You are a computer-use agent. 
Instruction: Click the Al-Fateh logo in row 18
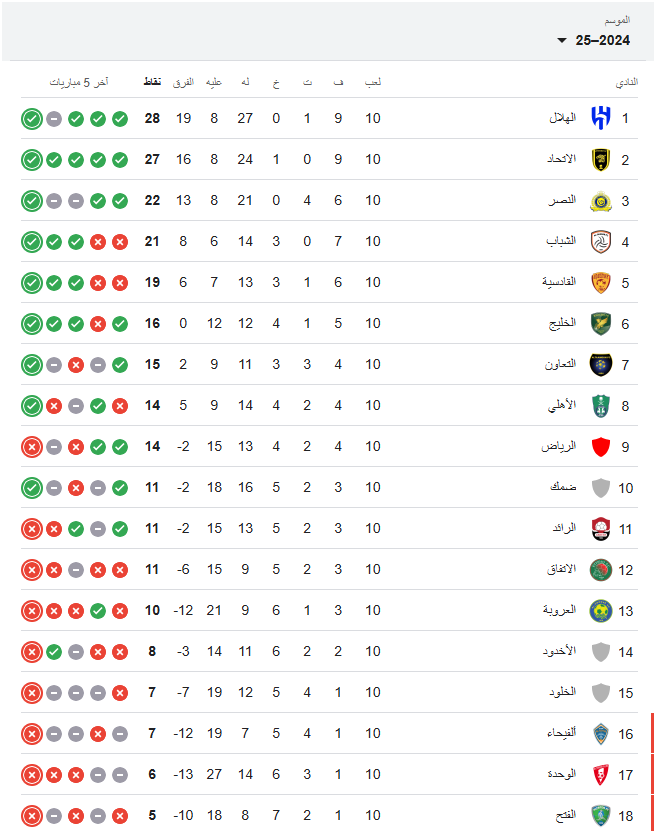pos(601,816)
